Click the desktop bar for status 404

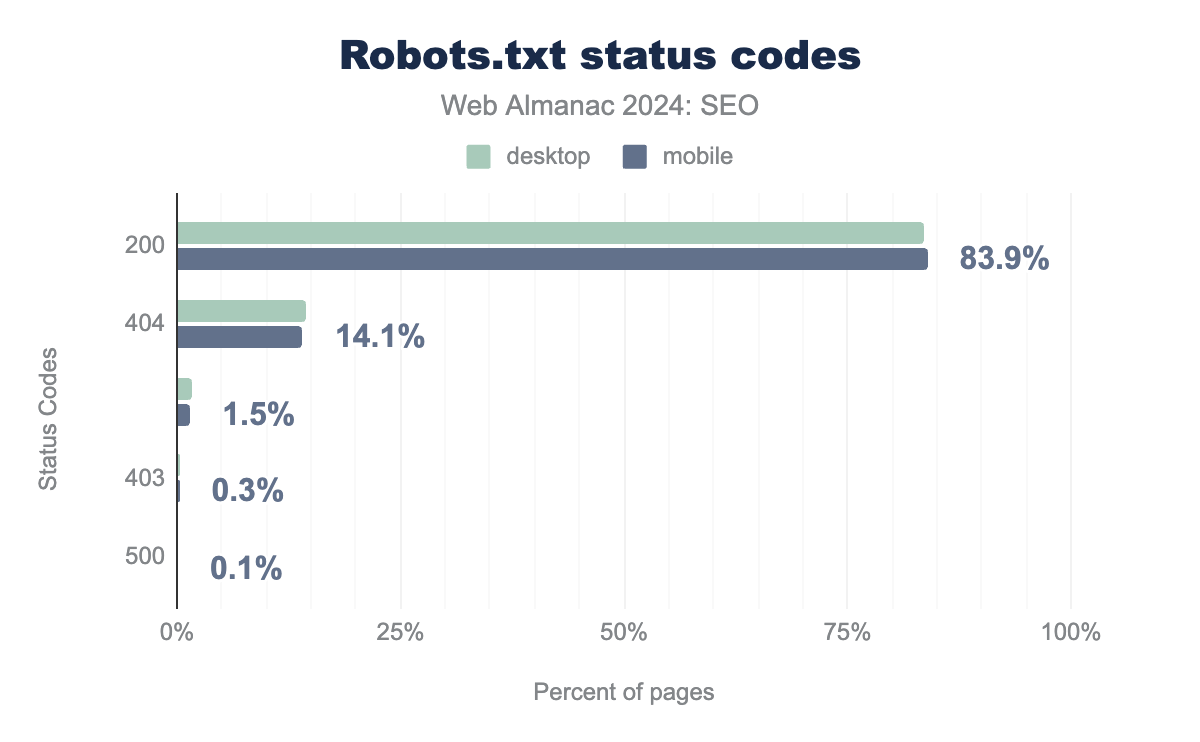[x=241, y=311]
